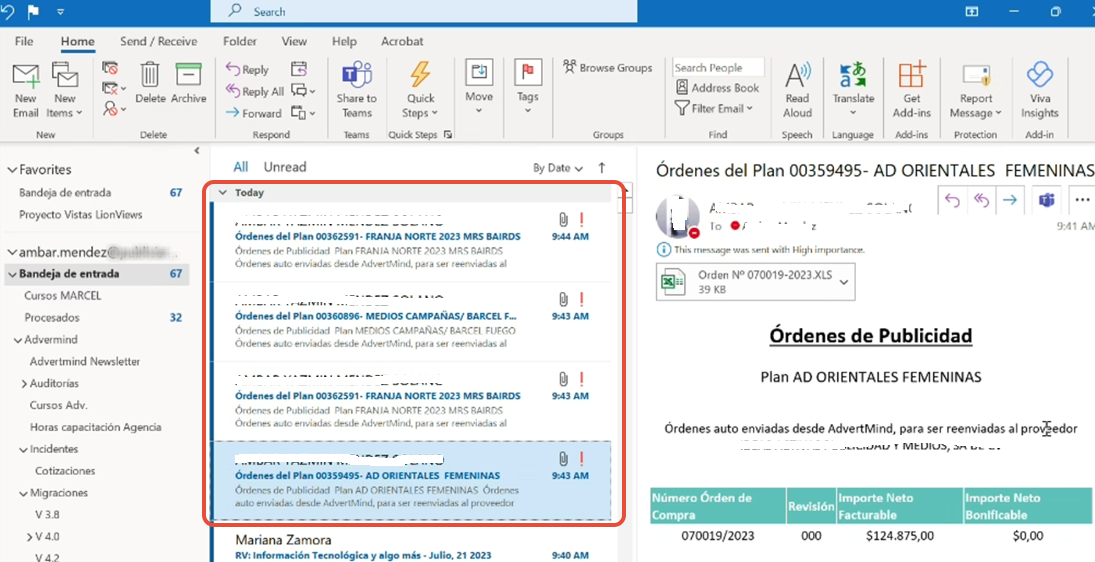1095x562 pixels.
Task: Open Proyecto Vistas LionViews folder
Action: tap(80, 214)
